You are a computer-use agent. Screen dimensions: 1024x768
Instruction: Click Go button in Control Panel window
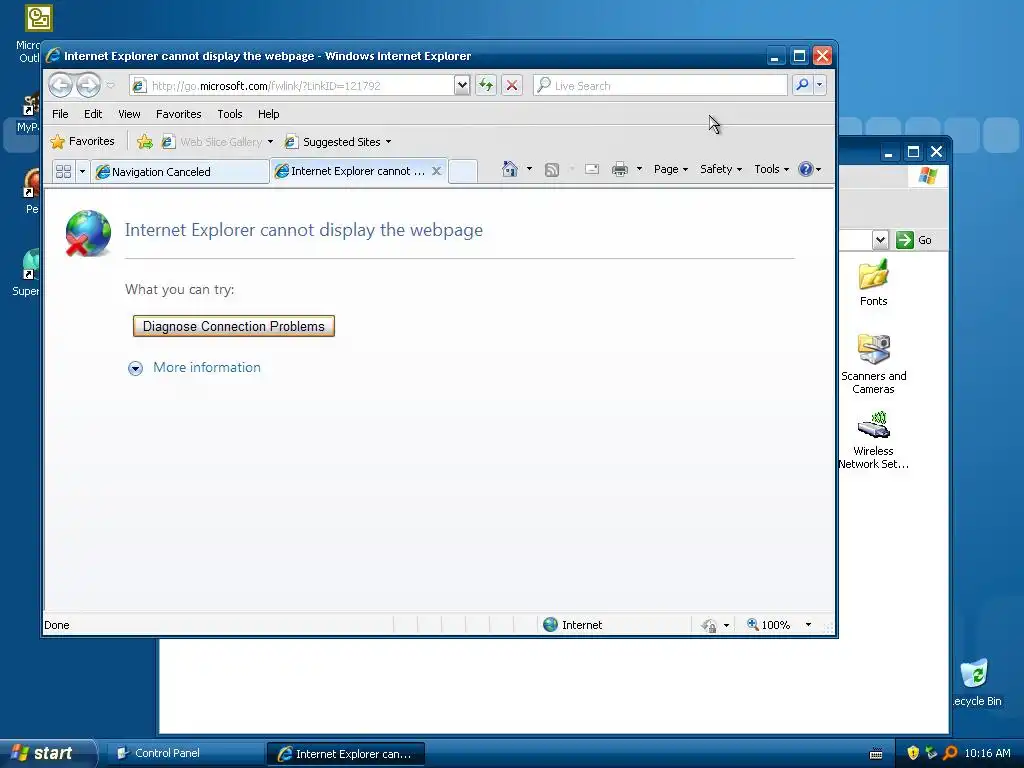(x=914, y=240)
